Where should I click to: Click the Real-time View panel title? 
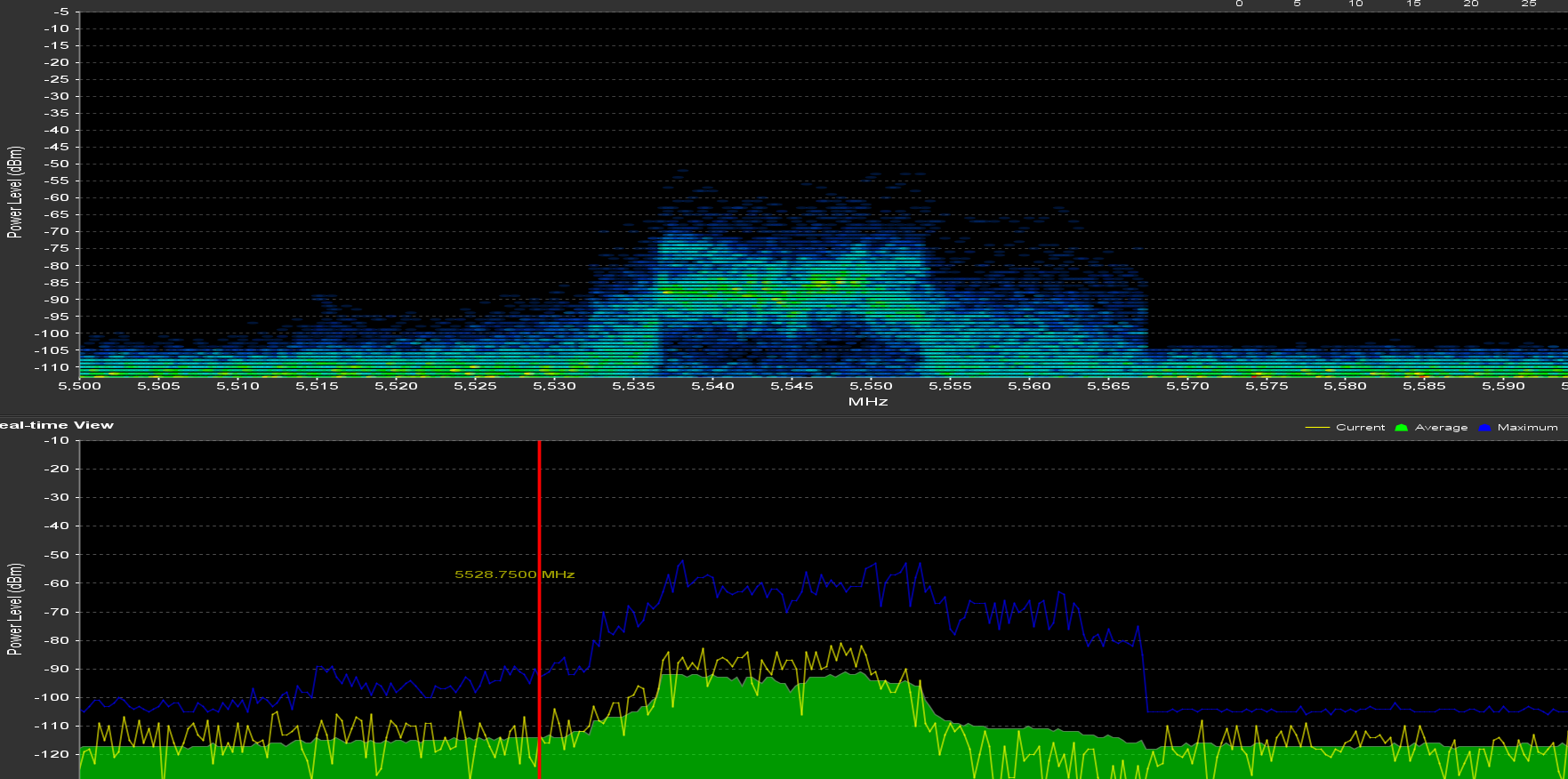[x=57, y=425]
